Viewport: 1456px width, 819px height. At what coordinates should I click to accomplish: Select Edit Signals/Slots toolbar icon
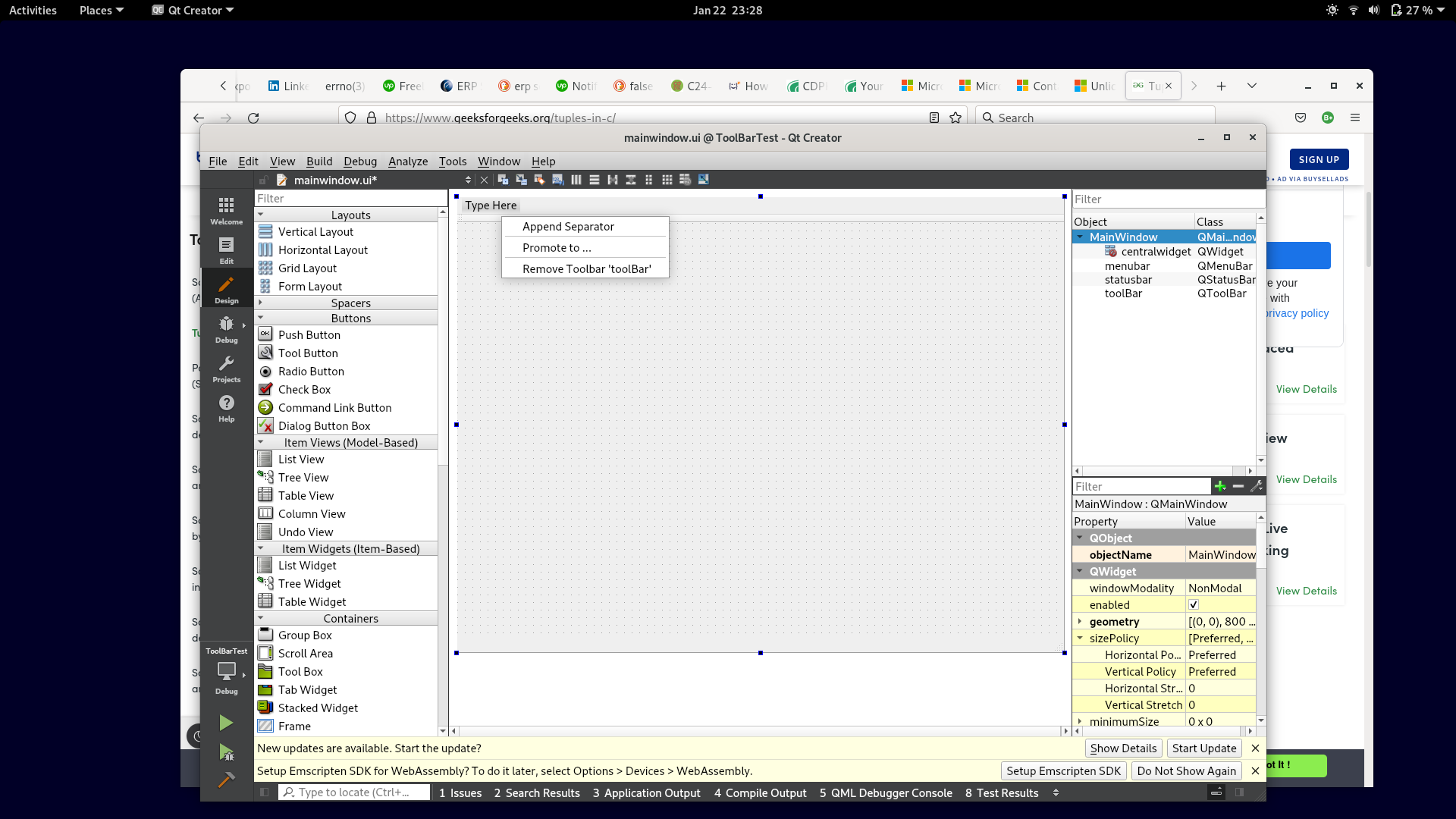tap(521, 180)
